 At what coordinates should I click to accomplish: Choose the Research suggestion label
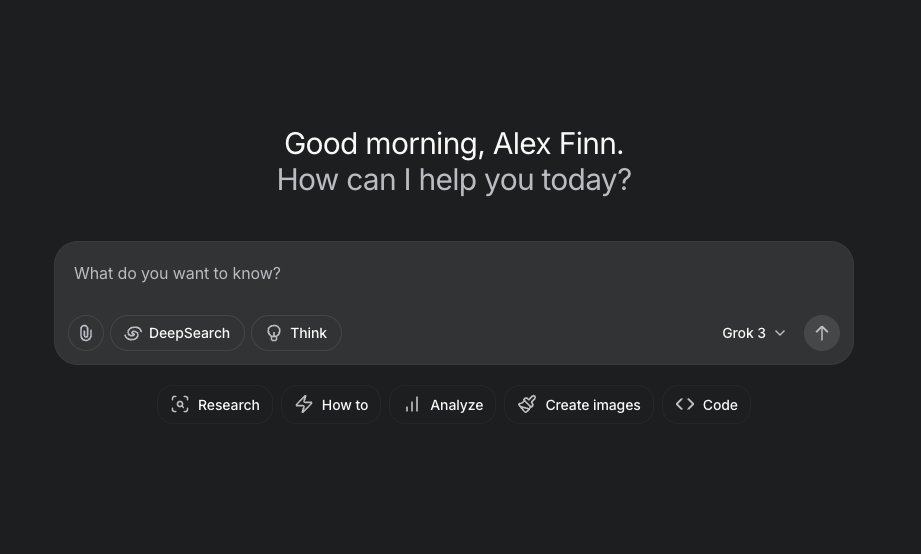[228, 405]
